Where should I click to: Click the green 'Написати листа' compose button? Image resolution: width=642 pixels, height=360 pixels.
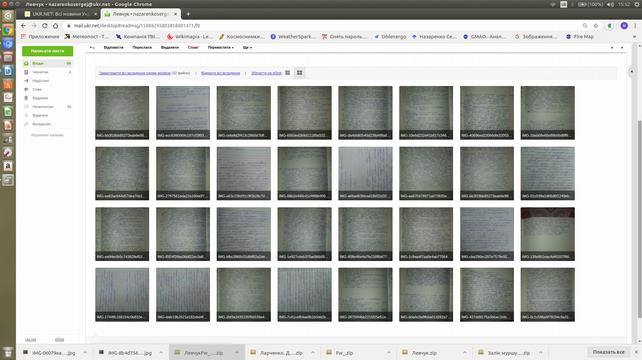click(47, 51)
